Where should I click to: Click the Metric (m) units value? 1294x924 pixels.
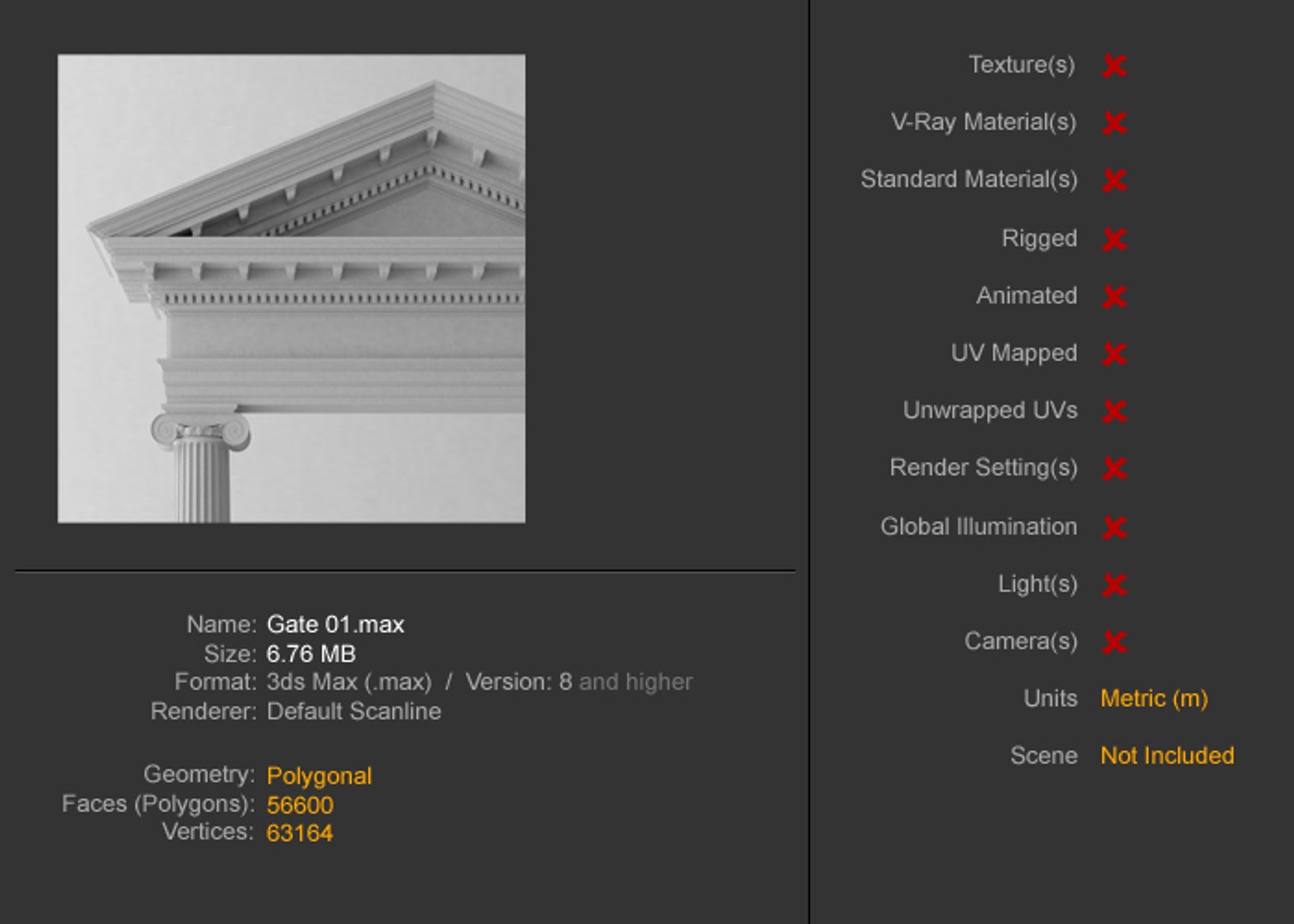click(1154, 699)
